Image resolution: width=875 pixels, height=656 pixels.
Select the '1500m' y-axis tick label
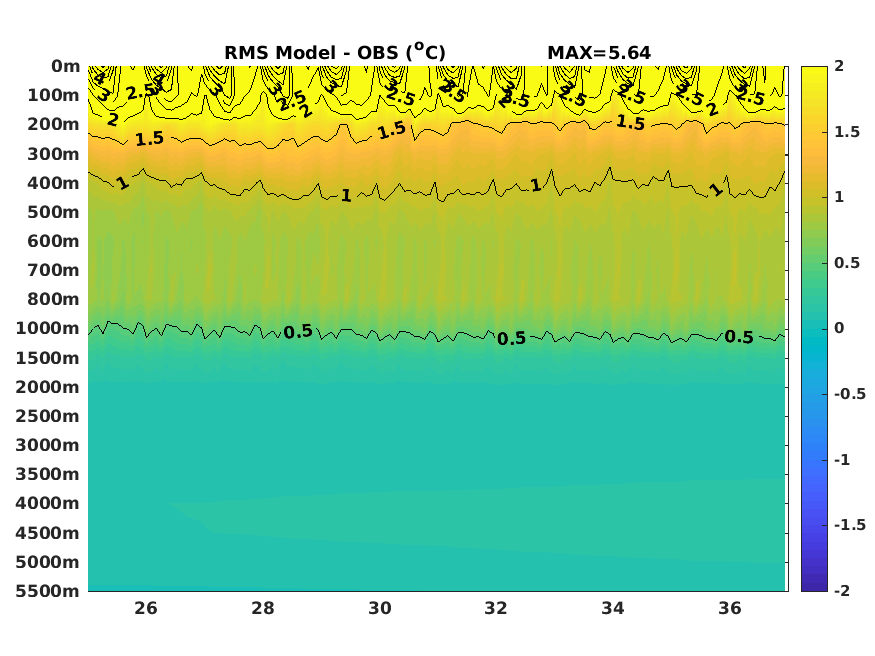point(48,358)
